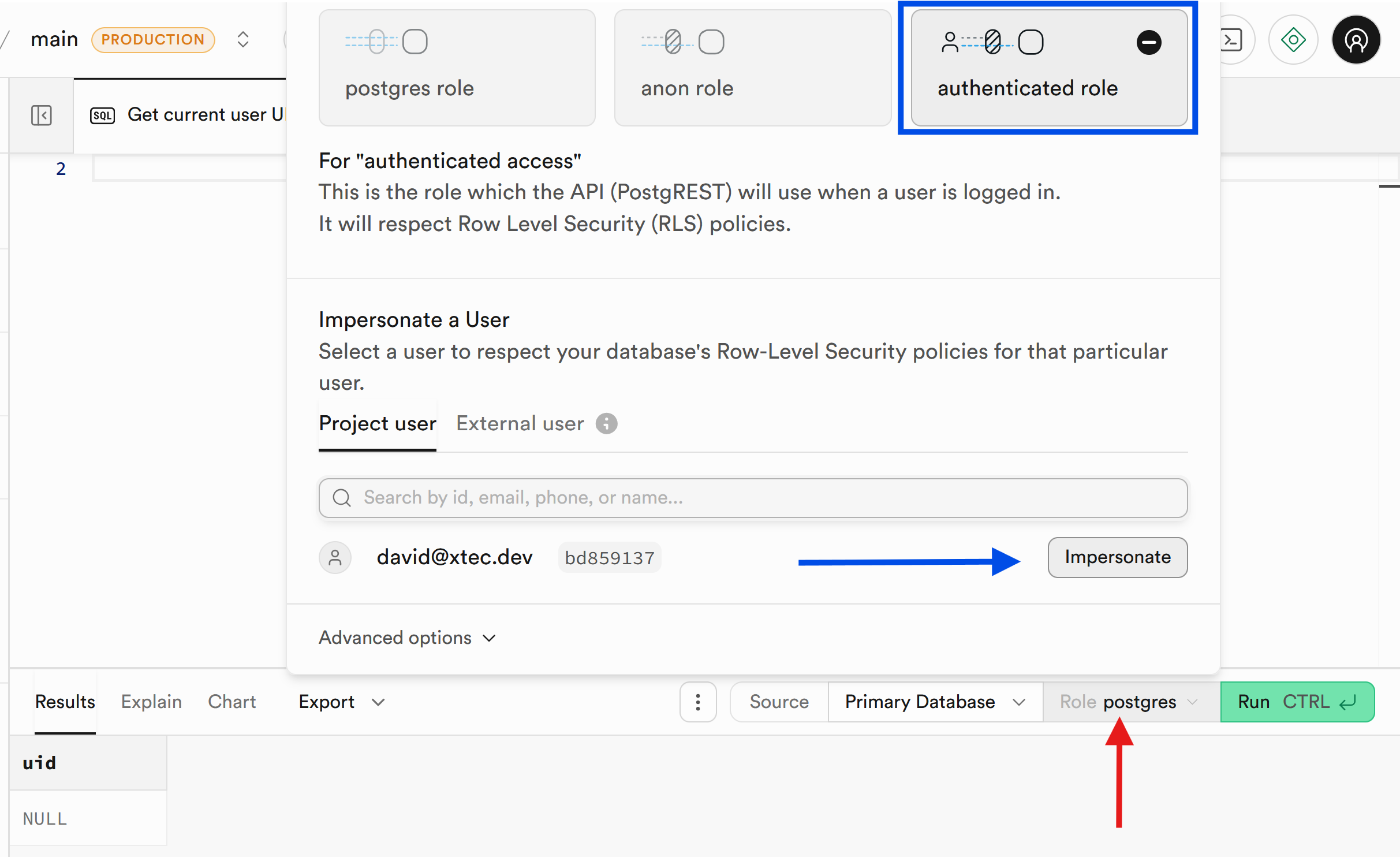The width and height of the screenshot is (1400, 857).
Task: Remove authenticated role with minus icon
Action: point(1149,42)
